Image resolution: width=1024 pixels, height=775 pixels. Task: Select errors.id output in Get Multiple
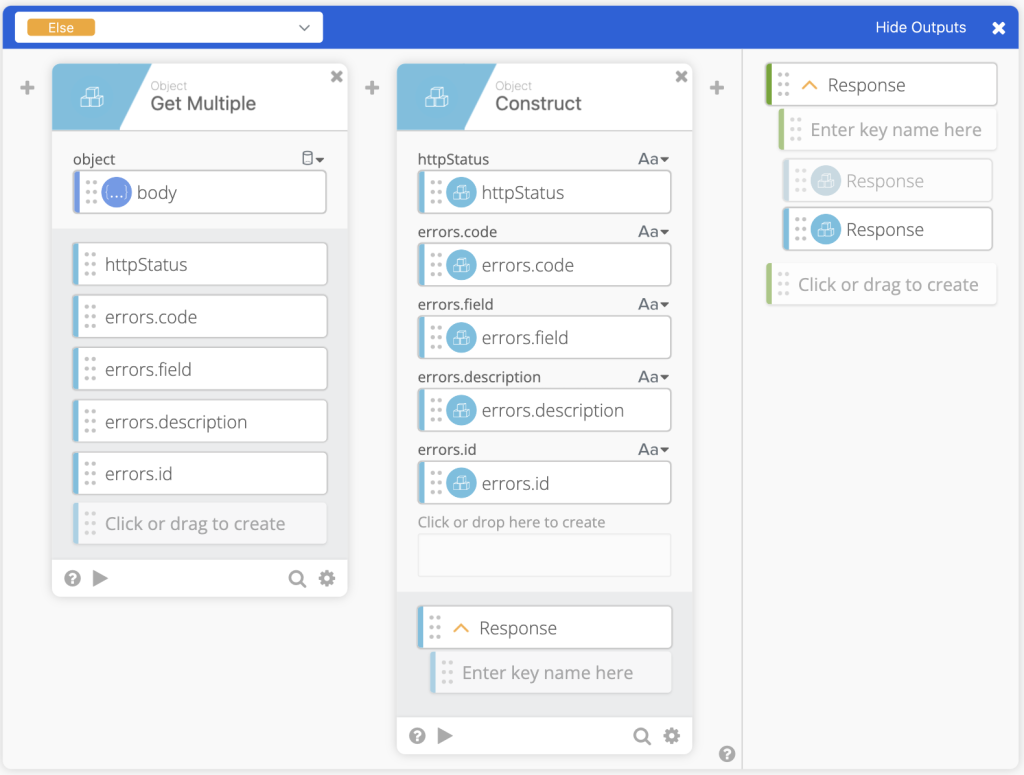[200, 473]
